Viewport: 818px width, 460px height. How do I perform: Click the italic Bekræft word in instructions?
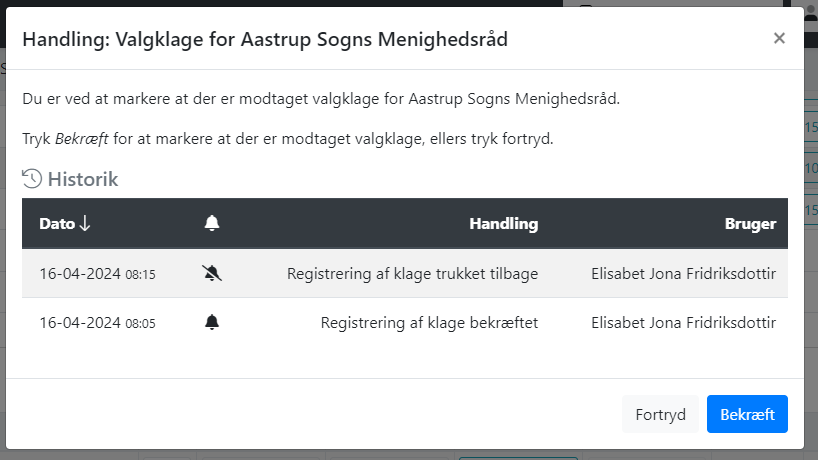(81, 139)
